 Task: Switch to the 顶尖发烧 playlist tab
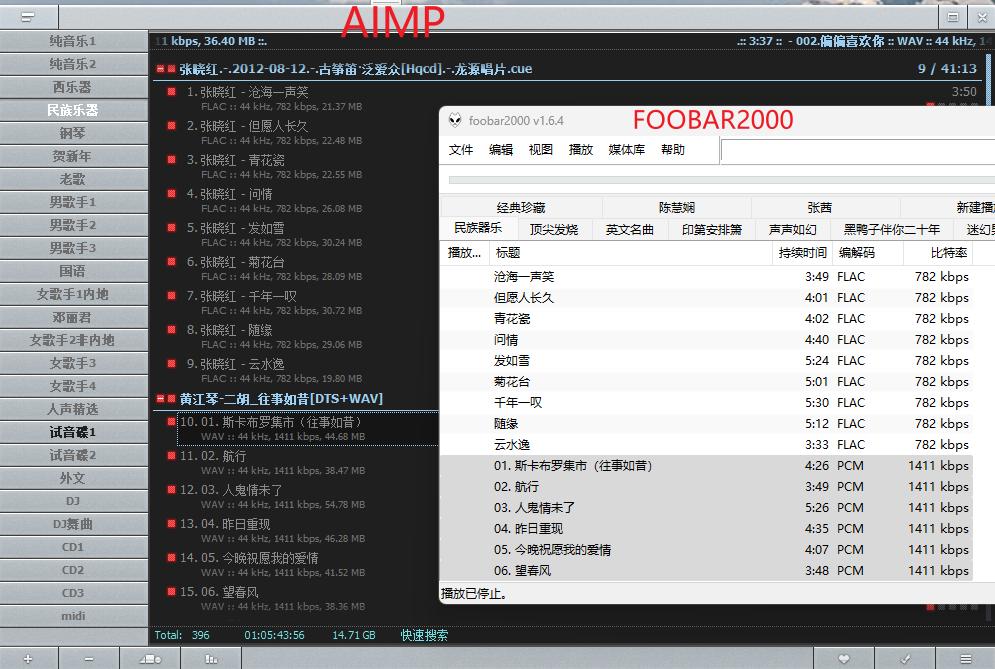(x=553, y=229)
